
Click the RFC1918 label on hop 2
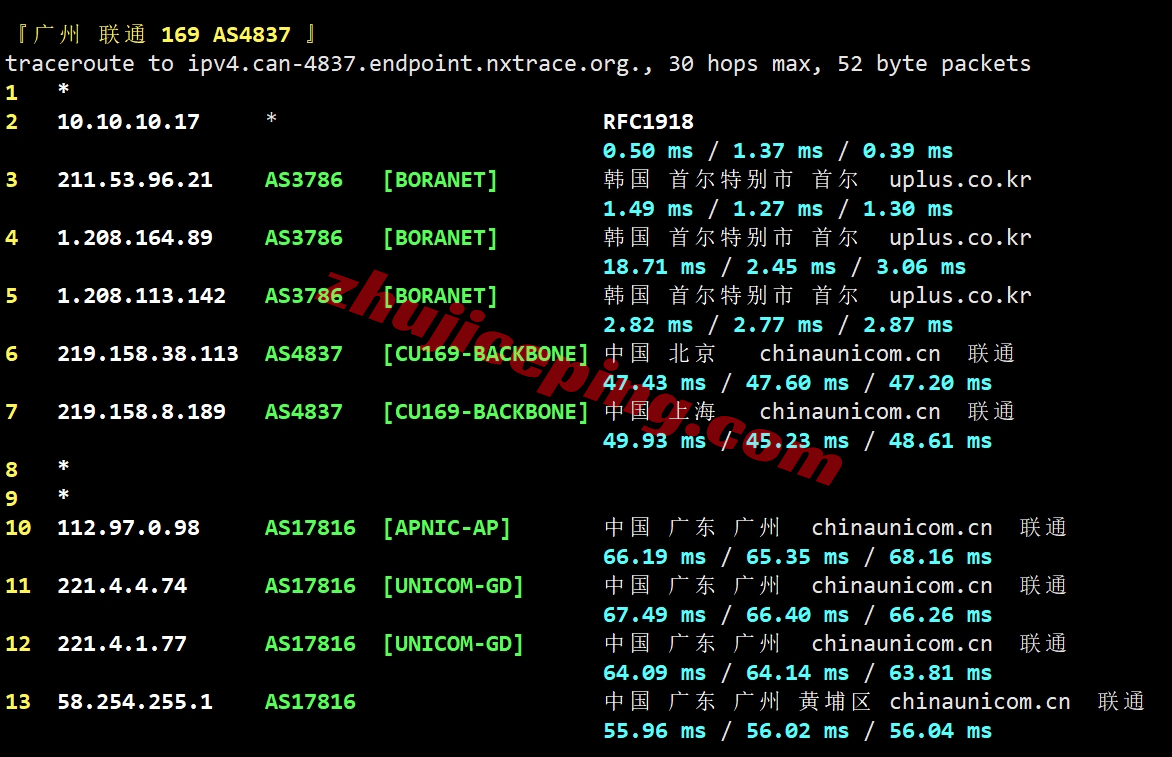(x=648, y=122)
